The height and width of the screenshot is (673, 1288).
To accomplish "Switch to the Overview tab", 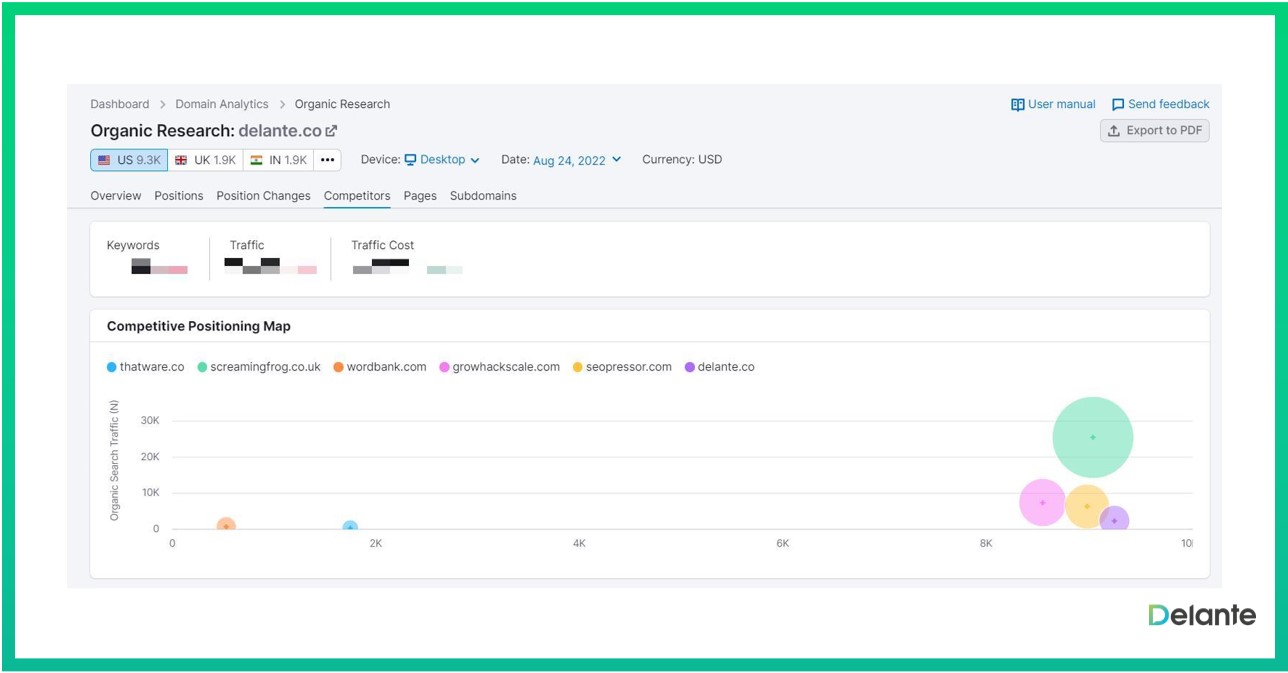I will point(116,196).
